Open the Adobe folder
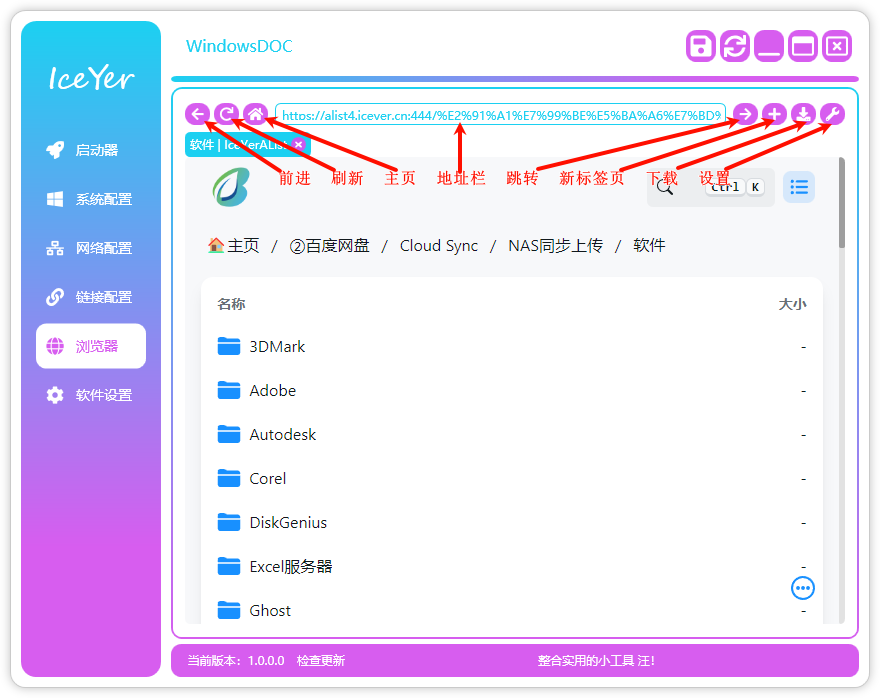This screenshot has height=698, width=880. pos(512,391)
